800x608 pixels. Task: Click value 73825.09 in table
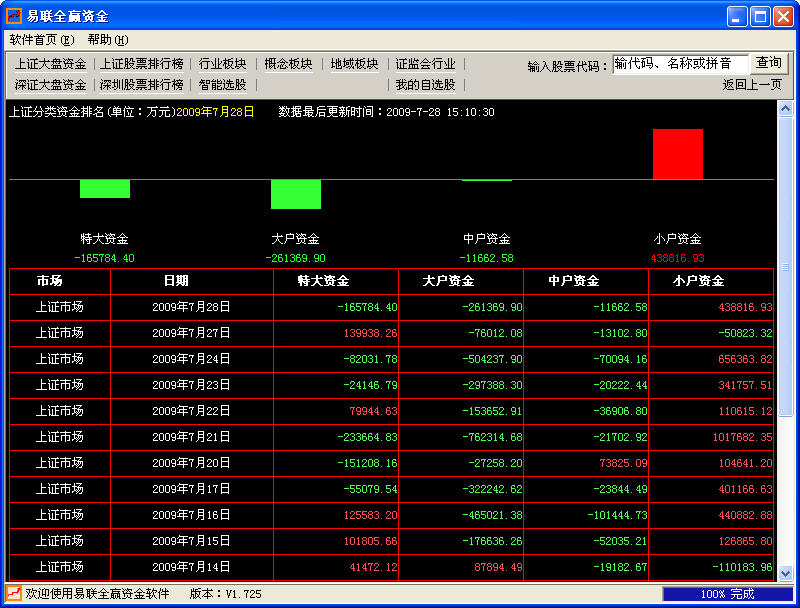tap(623, 464)
